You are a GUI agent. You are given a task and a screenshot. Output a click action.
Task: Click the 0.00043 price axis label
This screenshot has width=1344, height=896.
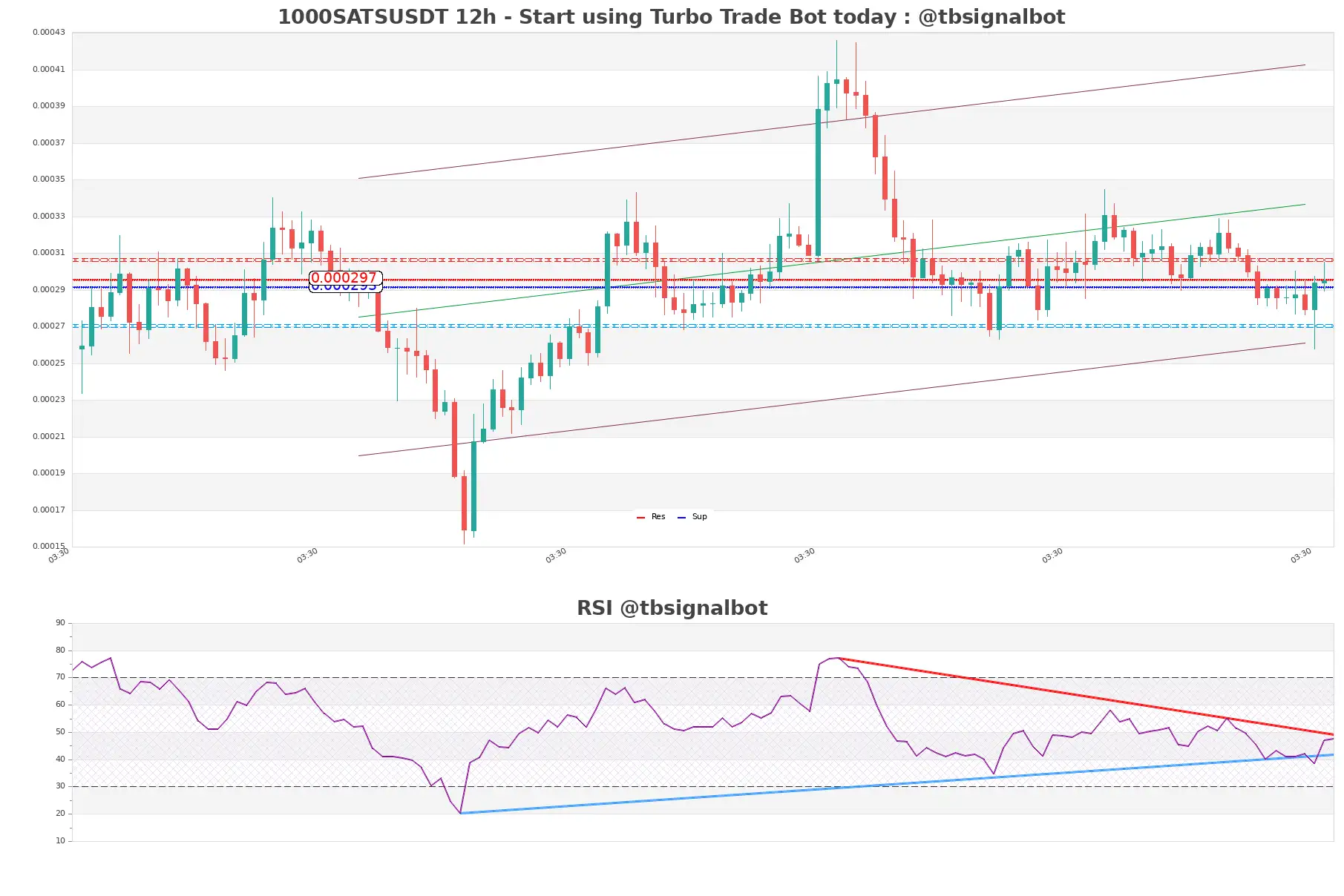click(x=48, y=33)
